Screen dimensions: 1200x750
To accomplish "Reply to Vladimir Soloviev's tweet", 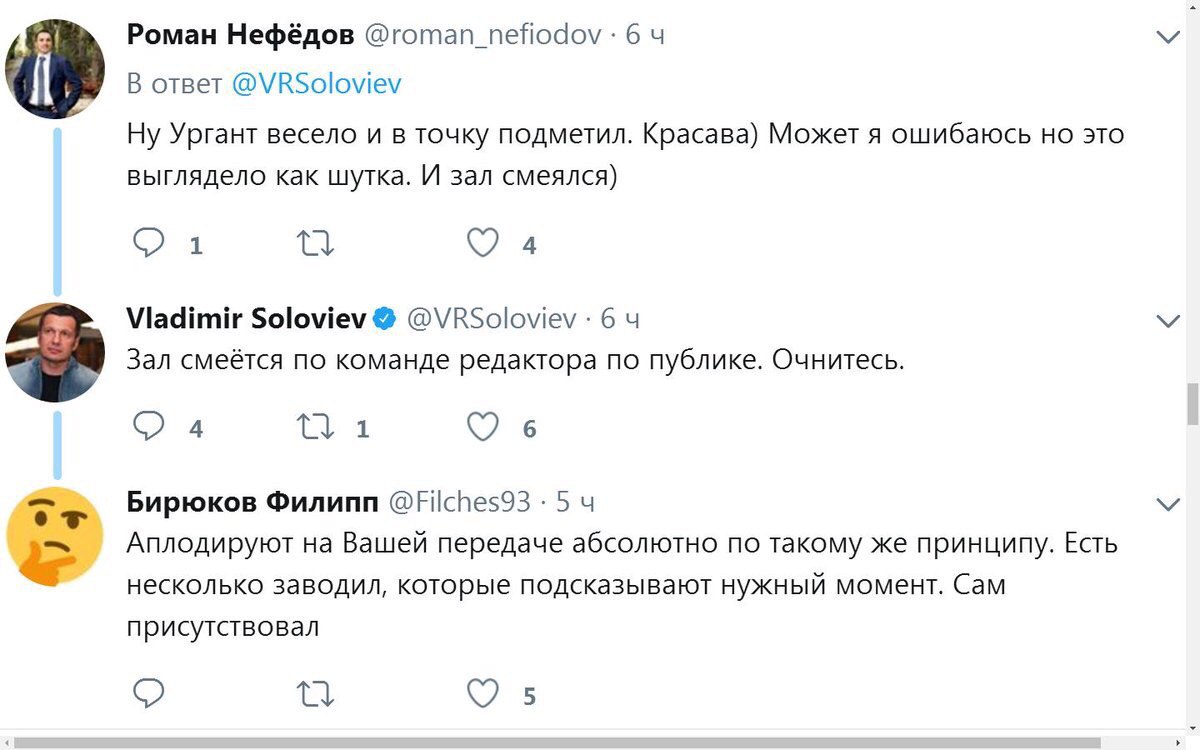I will 149,427.
